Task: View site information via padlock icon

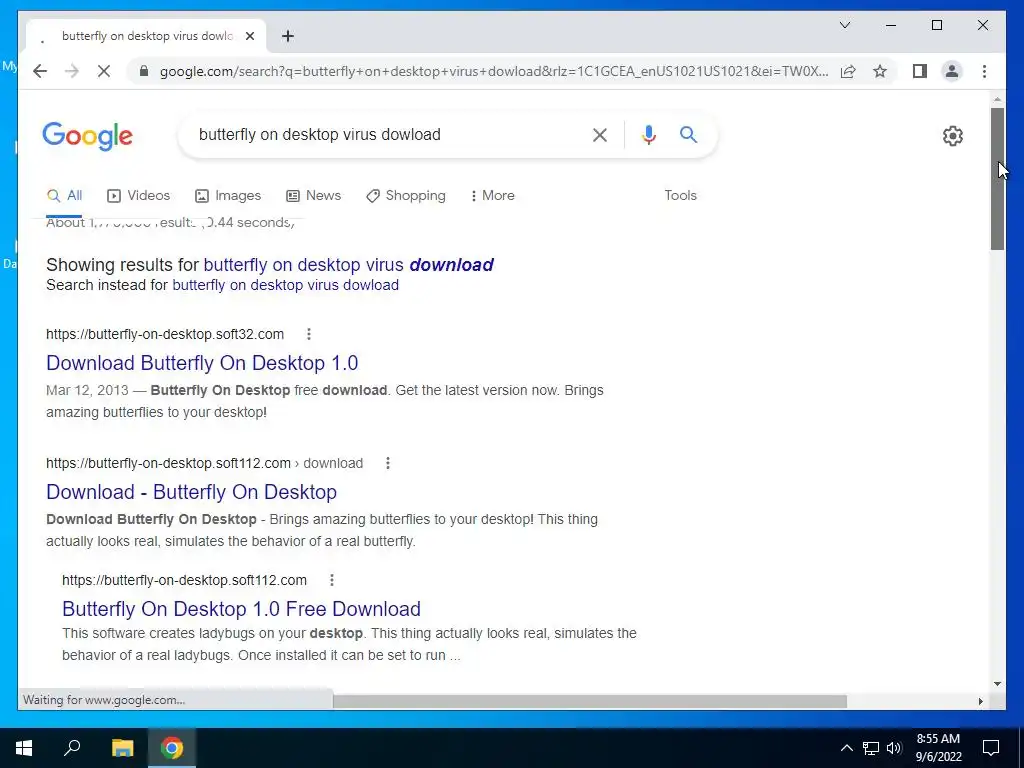Action: coord(144,71)
